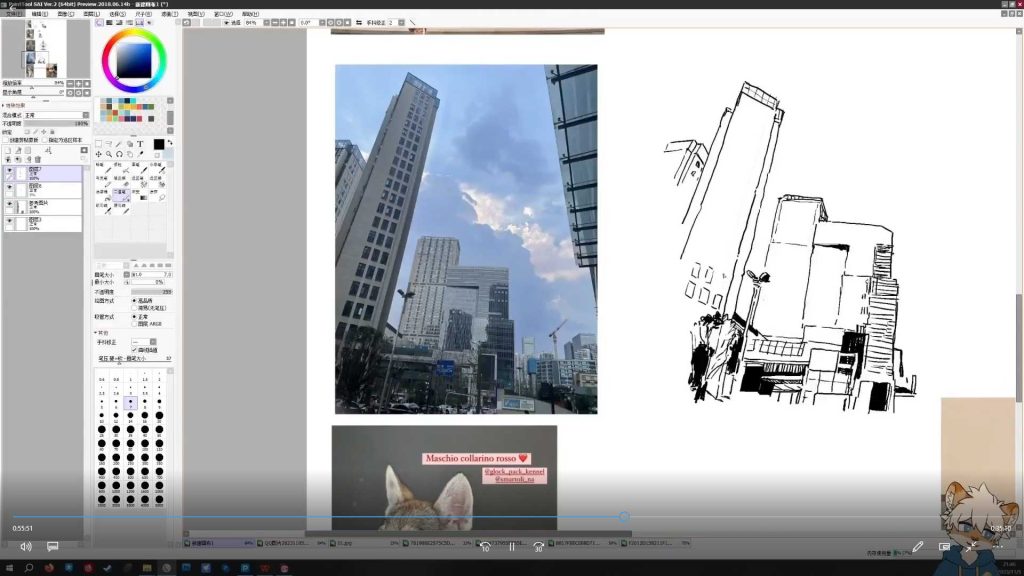The image size is (1024, 576).
Task: Create a new normal layer icon
Action: pos(8,150)
